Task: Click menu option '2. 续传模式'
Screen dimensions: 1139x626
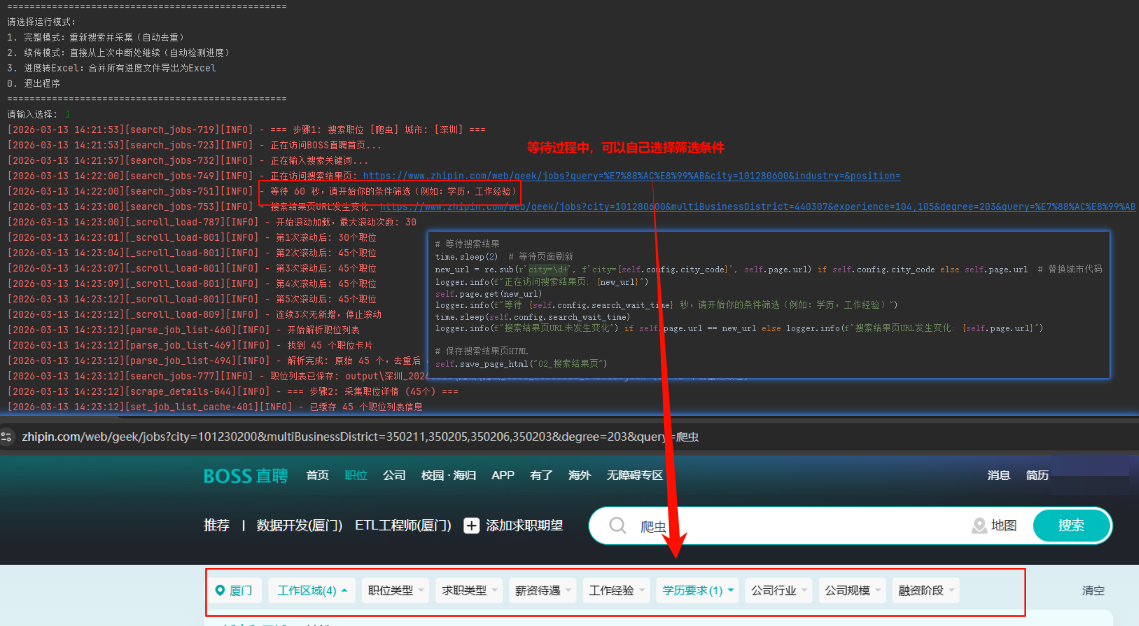Action: (x=118, y=52)
